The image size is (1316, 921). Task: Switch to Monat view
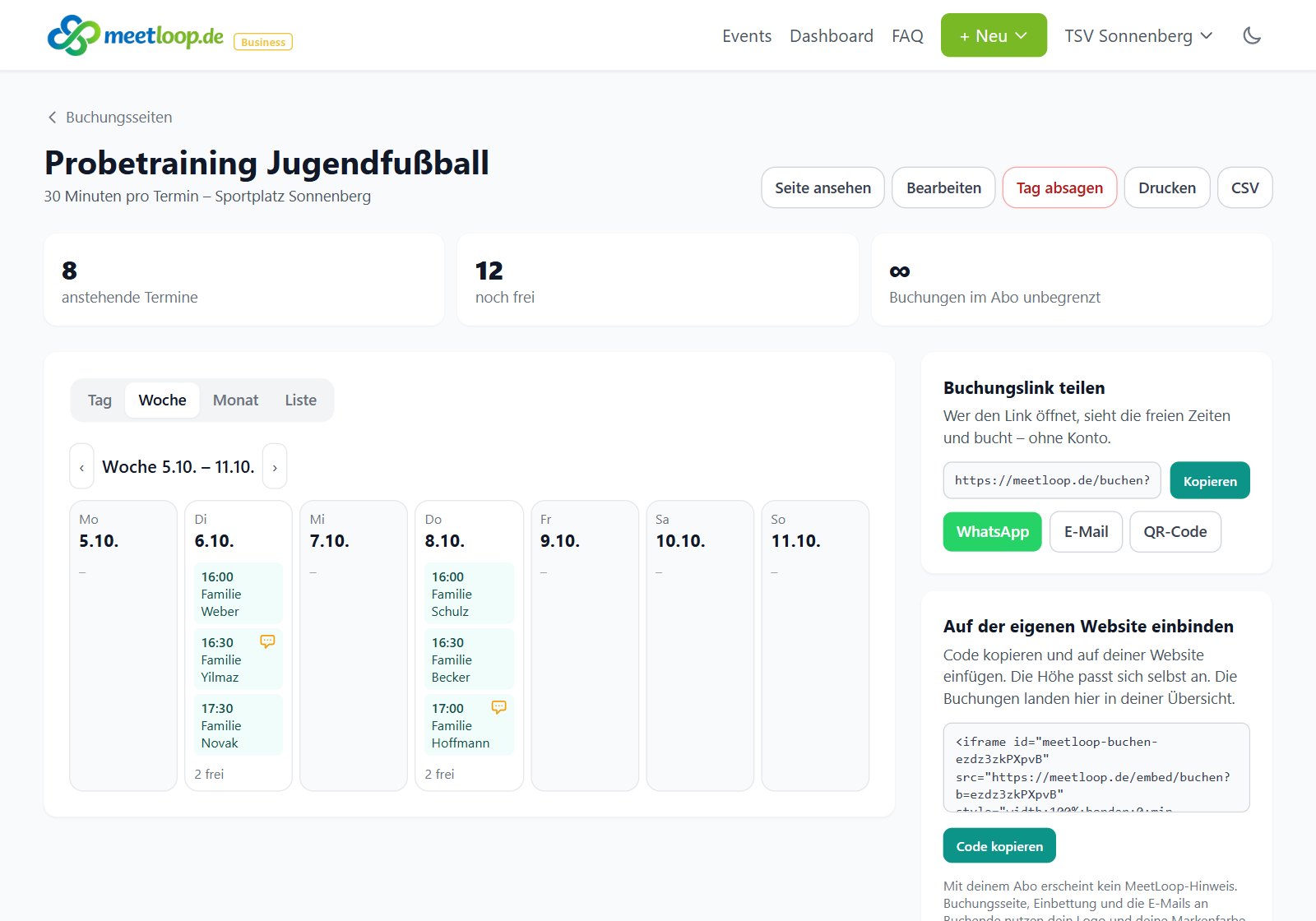tap(235, 400)
